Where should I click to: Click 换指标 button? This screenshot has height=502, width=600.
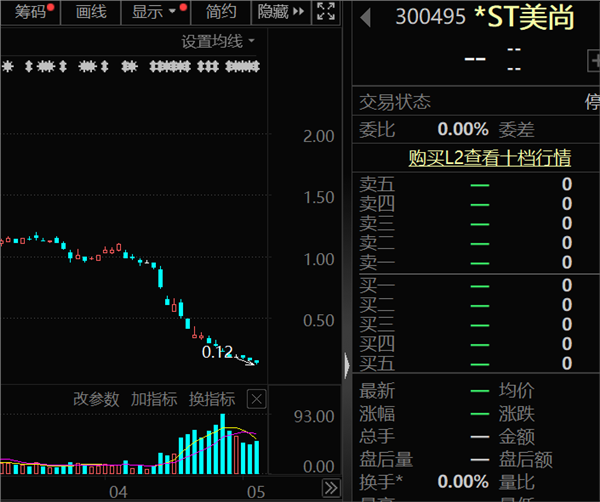[x=212, y=399]
